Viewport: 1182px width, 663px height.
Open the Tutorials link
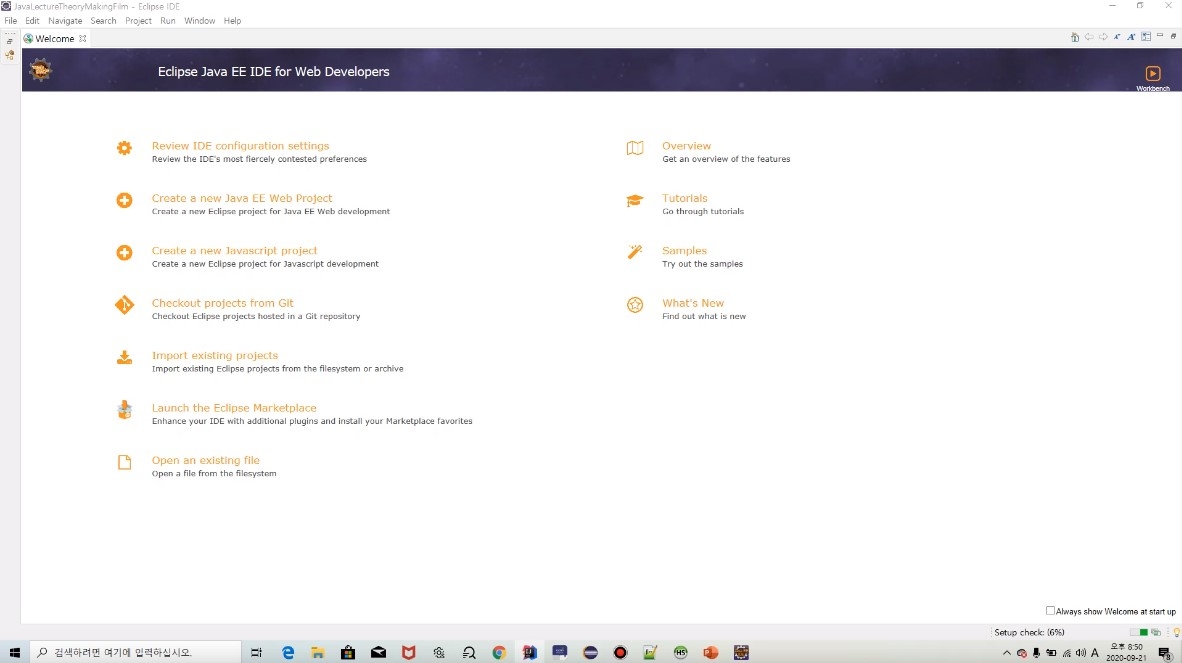(684, 198)
